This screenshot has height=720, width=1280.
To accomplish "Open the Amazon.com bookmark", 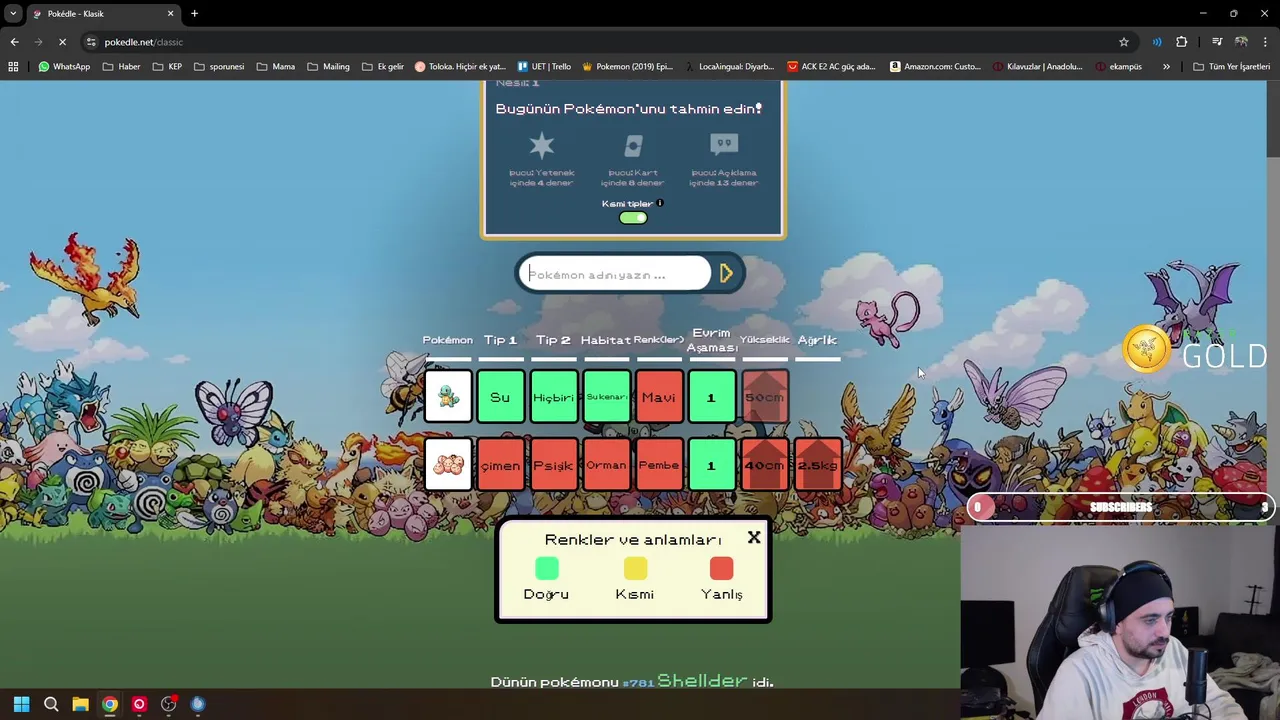I will 935,67.
